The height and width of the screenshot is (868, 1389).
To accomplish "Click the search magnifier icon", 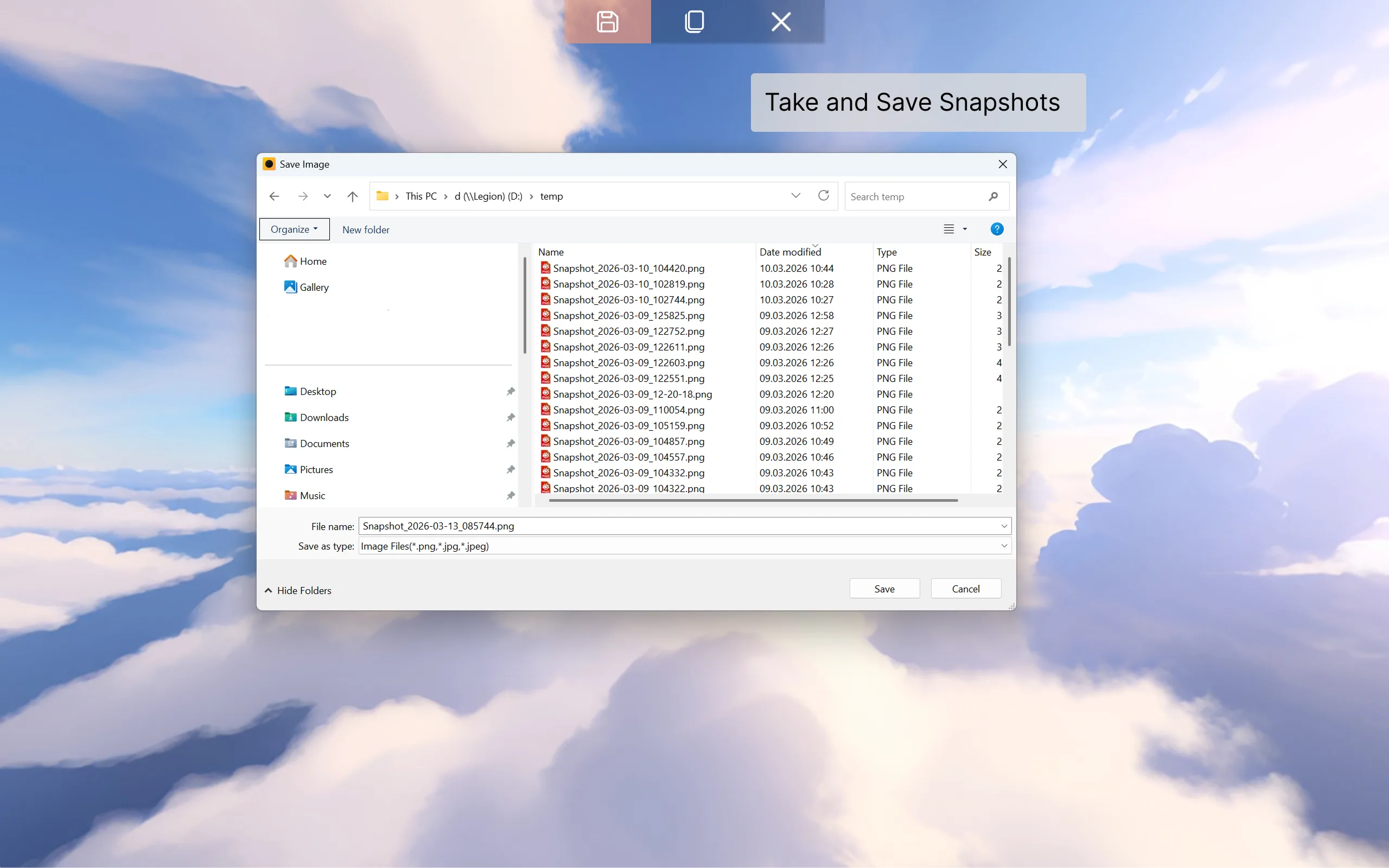I will (x=993, y=196).
